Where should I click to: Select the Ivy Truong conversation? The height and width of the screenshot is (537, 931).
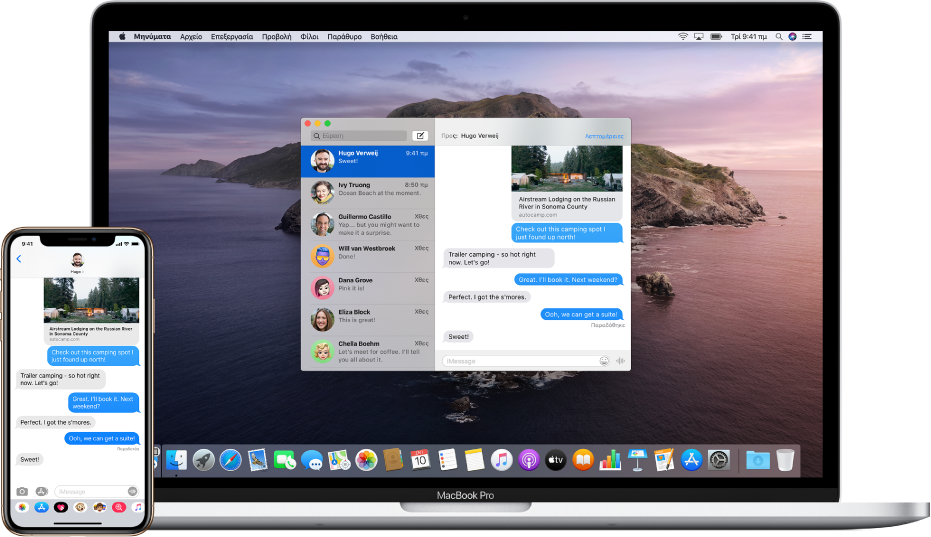tap(368, 192)
